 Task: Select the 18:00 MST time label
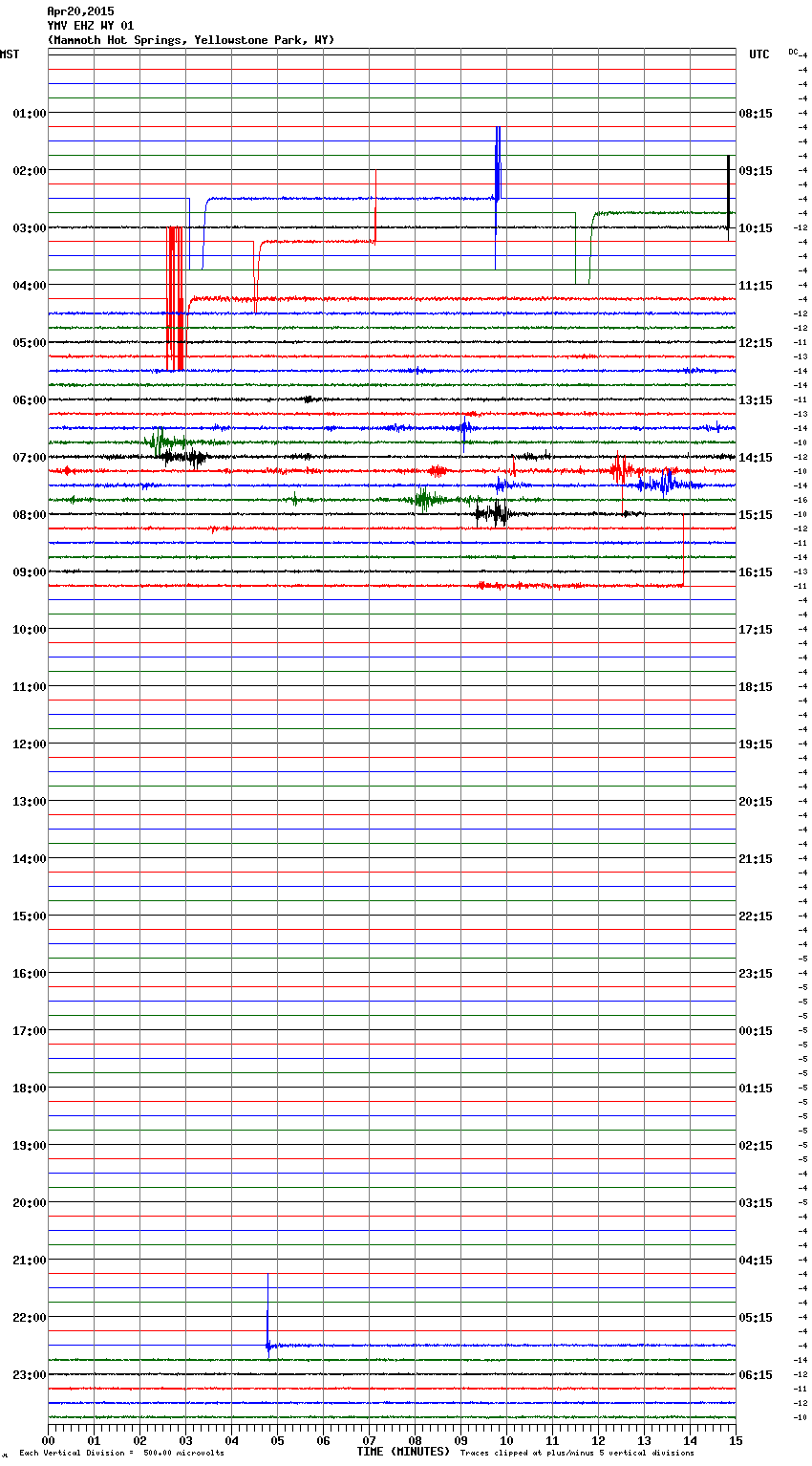coord(30,1088)
